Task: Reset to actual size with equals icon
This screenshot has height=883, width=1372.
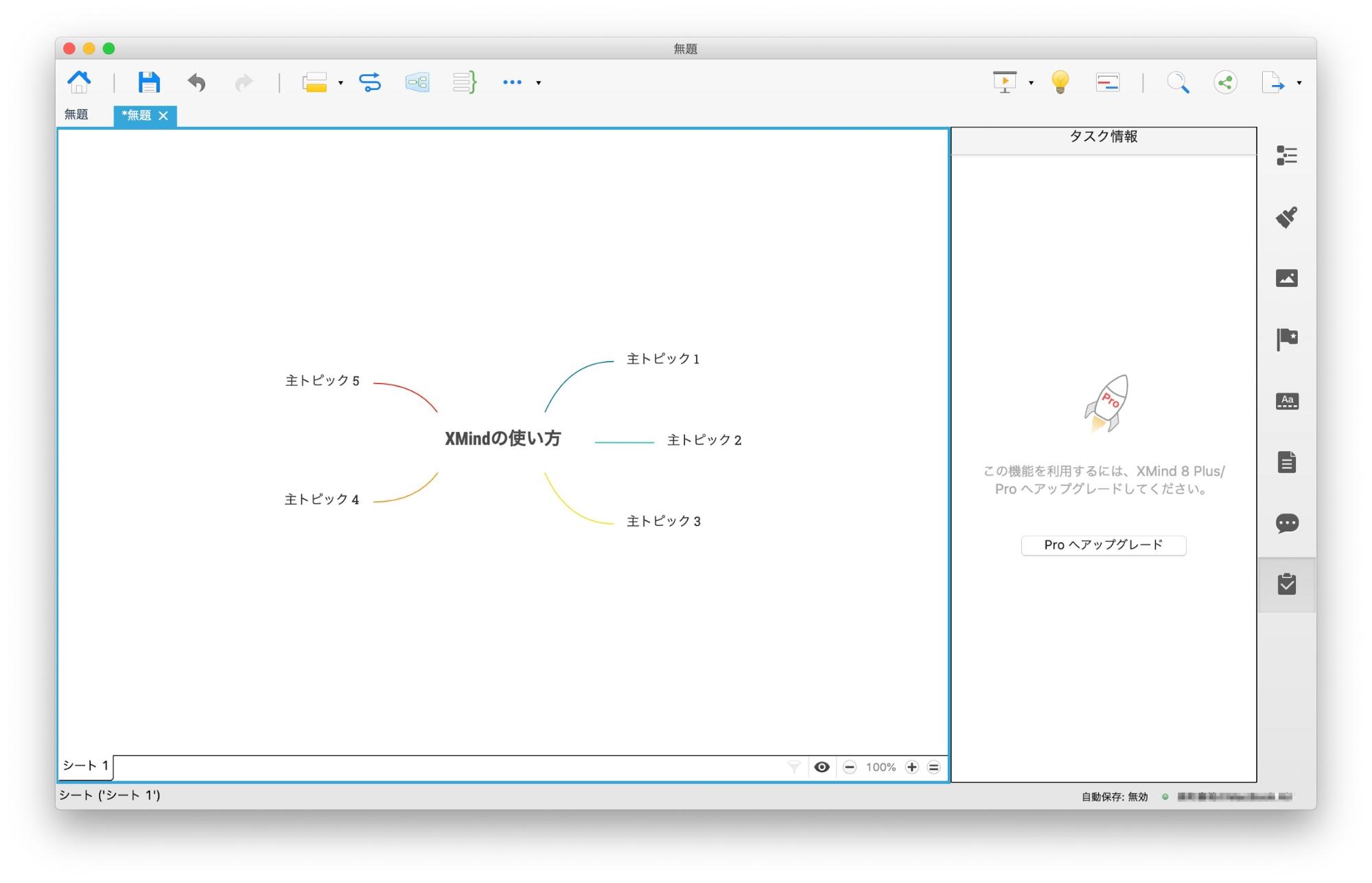Action: (x=933, y=767)
